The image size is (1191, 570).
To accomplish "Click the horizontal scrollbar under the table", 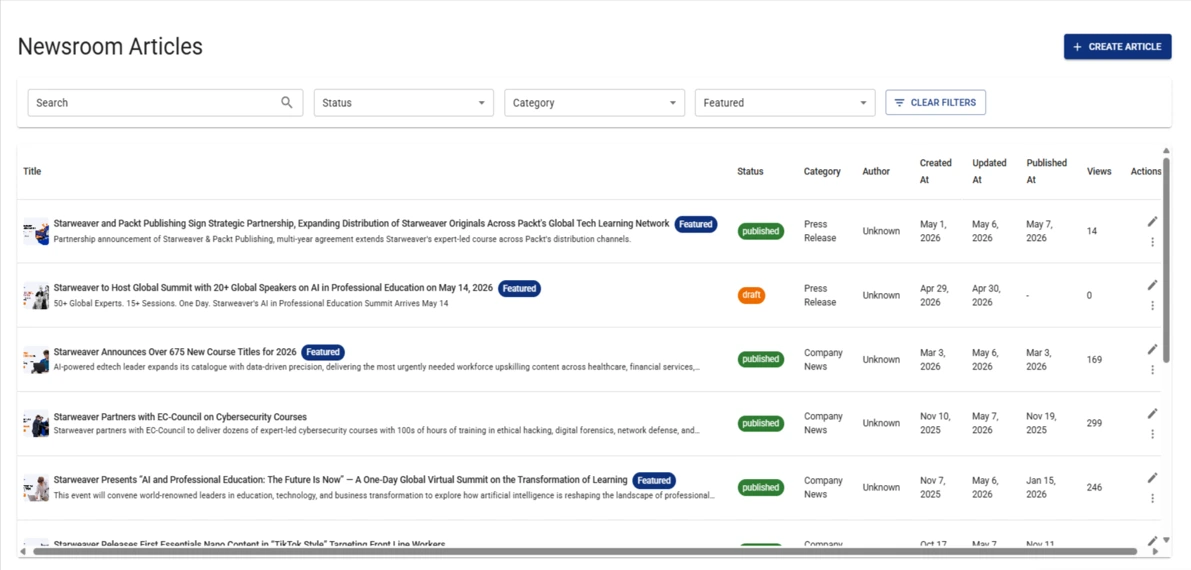I will click(585, 551).
